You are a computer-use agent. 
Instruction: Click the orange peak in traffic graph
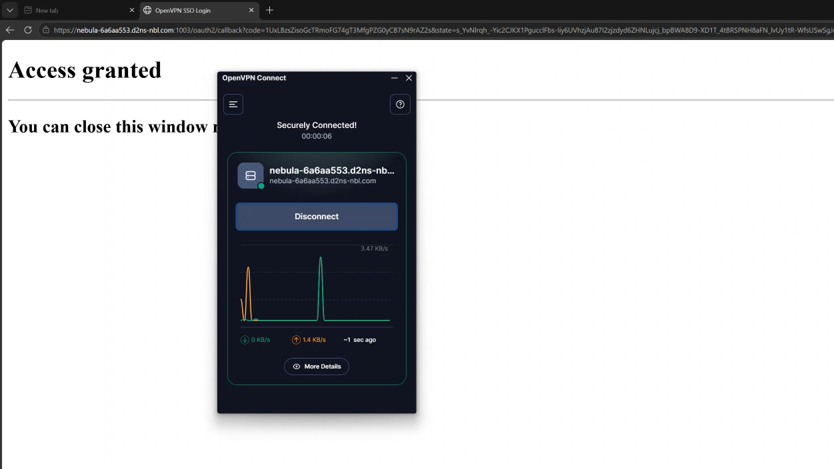click(248, 294)
